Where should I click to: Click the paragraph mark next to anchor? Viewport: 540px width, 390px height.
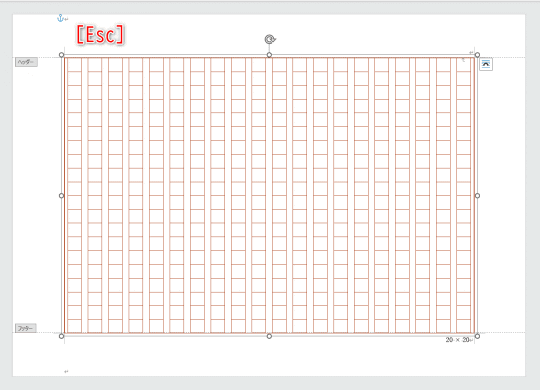[66, 19]
